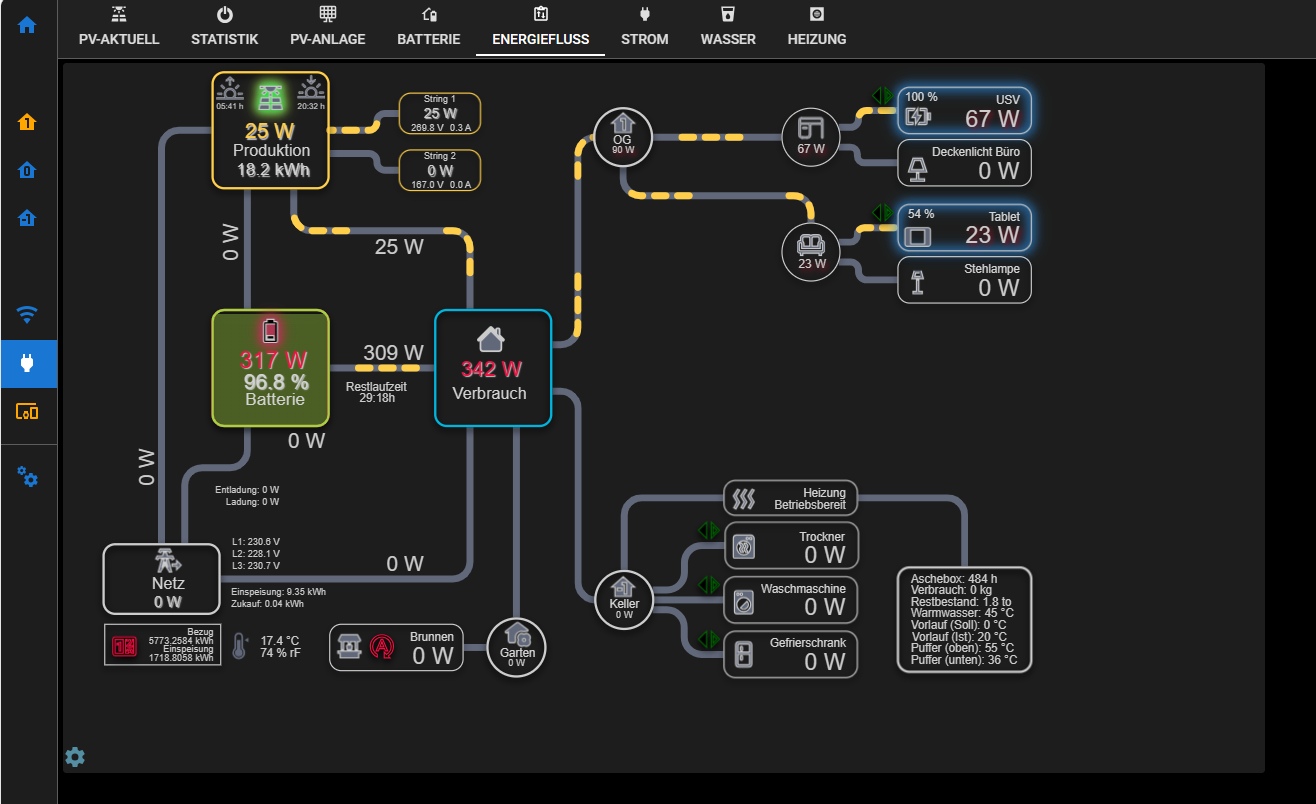Click the sunset icon showing 20:32 h

tap(311, 87)
